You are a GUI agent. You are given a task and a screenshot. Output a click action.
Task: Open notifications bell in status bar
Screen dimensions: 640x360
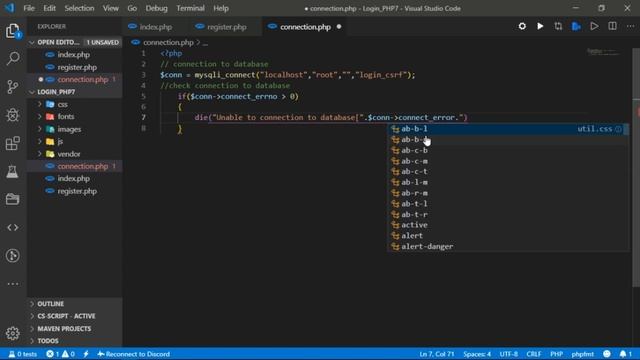tap(625, 354)
